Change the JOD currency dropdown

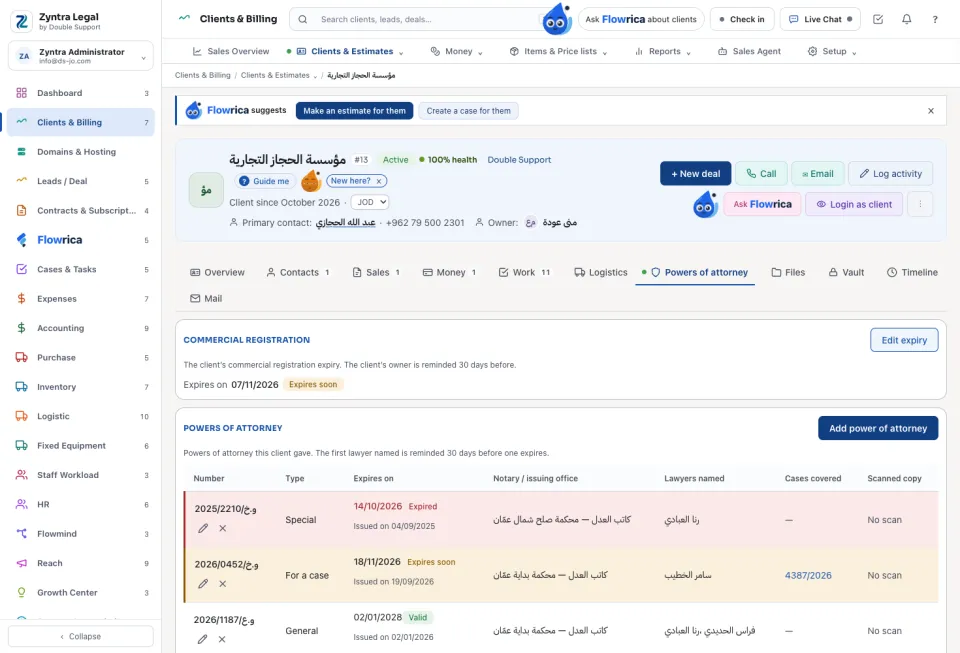coord(370,202)
